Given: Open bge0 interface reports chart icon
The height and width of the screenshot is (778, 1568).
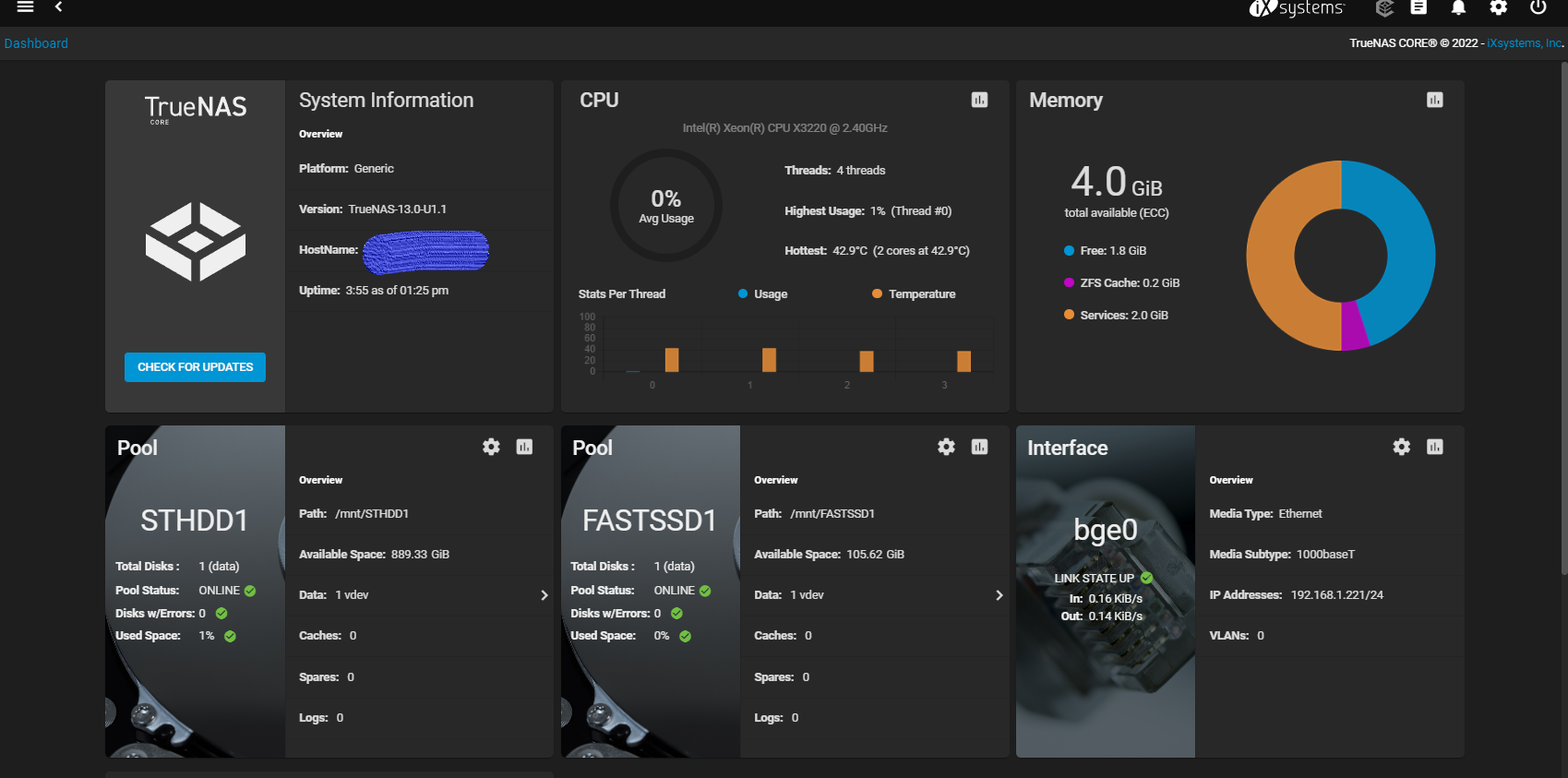Looking at the screenshot, I should (1434, 447).
